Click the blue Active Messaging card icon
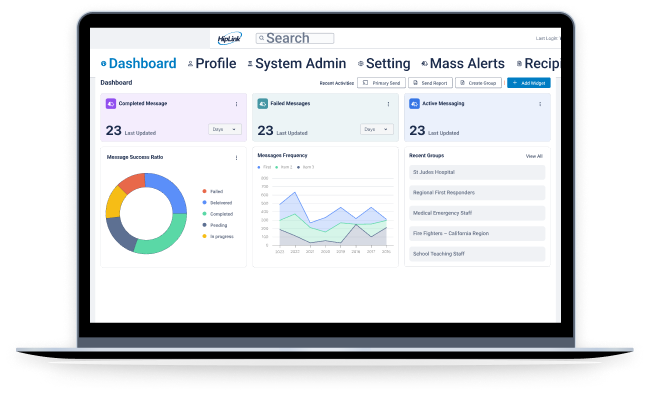The width and height of the screenshot is (649, 393). pyautogui.click(x=414, y=104)
